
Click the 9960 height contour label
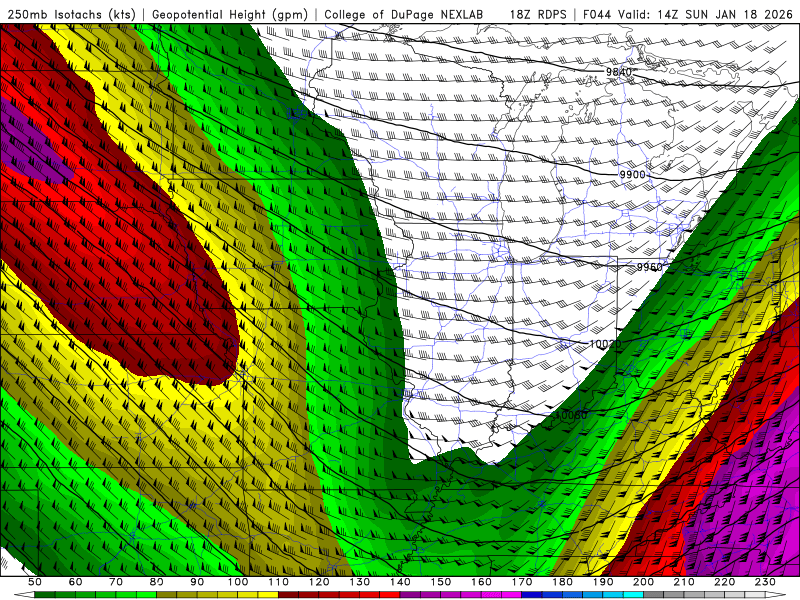tap(649, 267)
